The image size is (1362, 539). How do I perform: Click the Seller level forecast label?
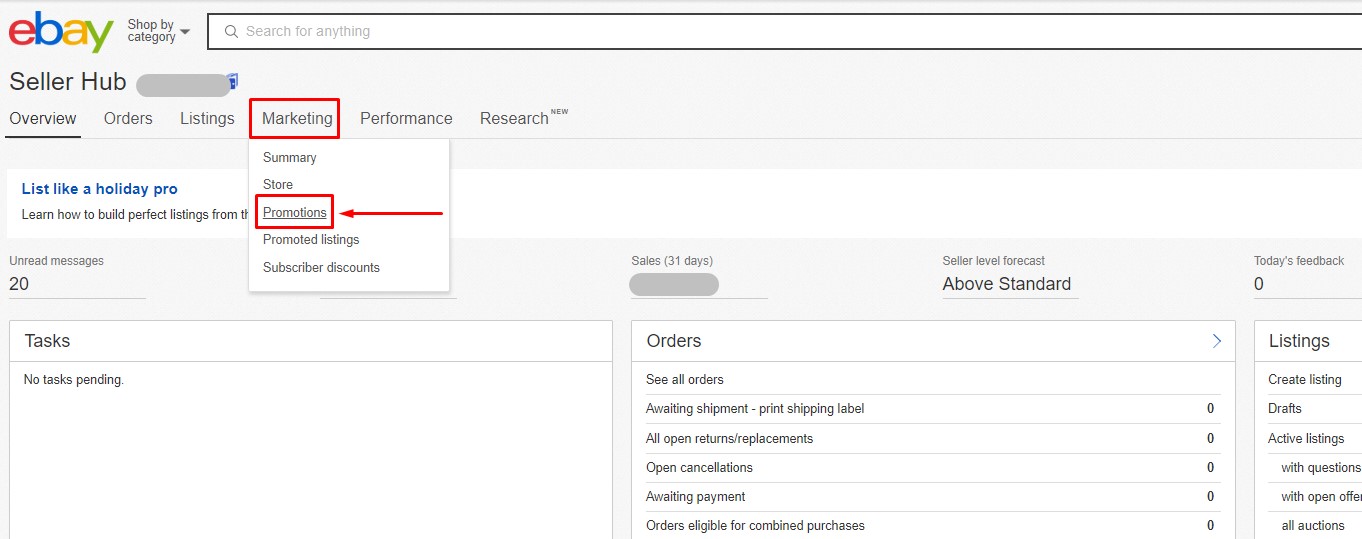pyautogui.click(x=993, y=261)
